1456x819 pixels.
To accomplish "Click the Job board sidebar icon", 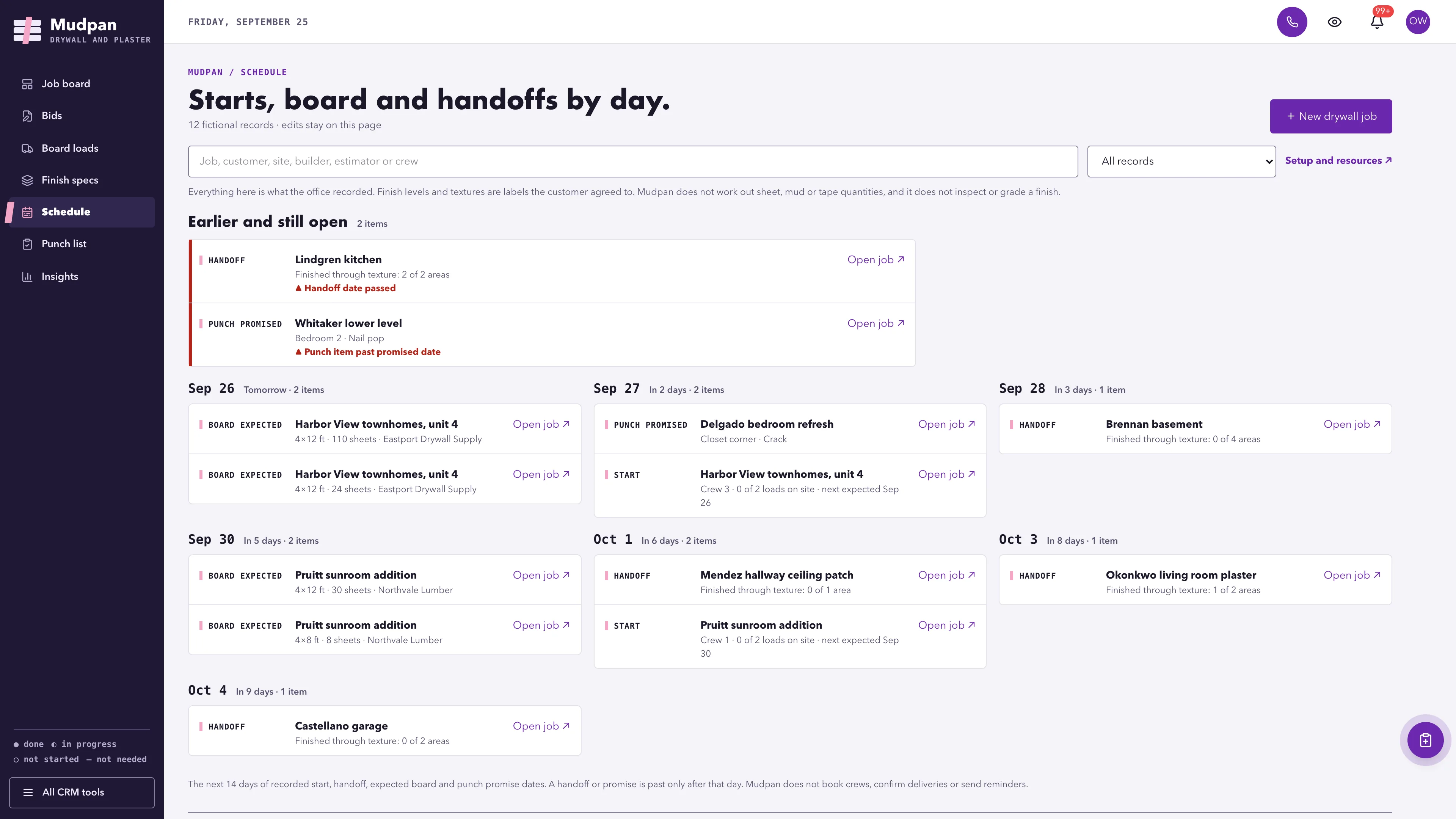I will tap(27, 84).
